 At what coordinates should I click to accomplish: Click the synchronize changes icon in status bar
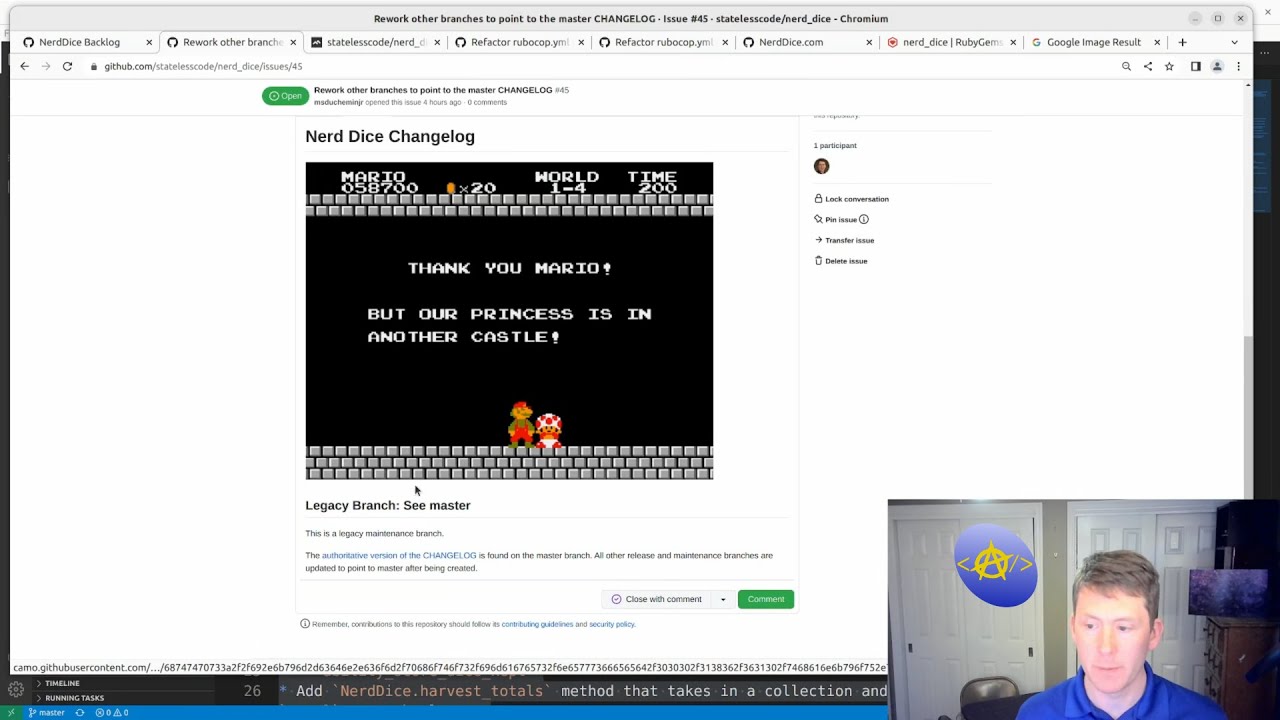[x=80, y=713]
